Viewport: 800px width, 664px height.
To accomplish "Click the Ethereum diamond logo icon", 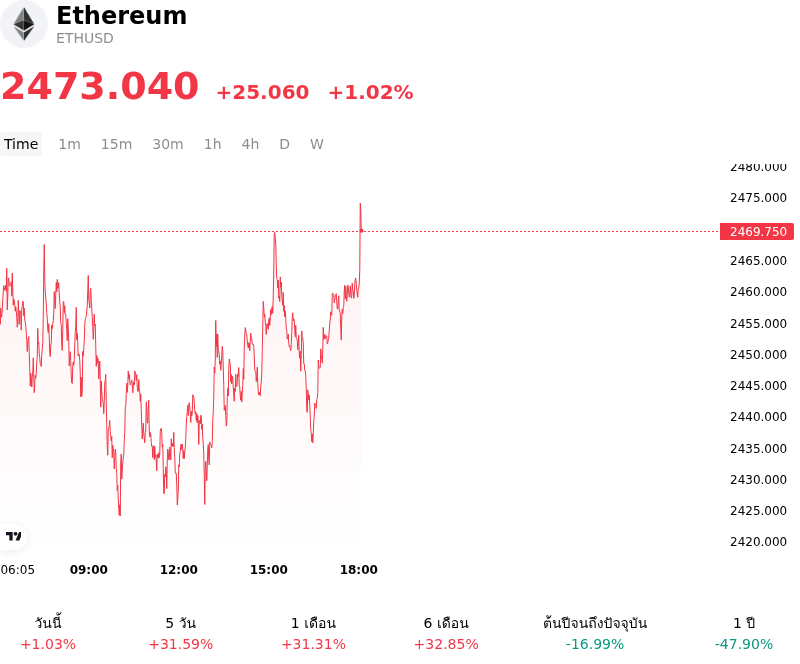I will click(23, 24).
